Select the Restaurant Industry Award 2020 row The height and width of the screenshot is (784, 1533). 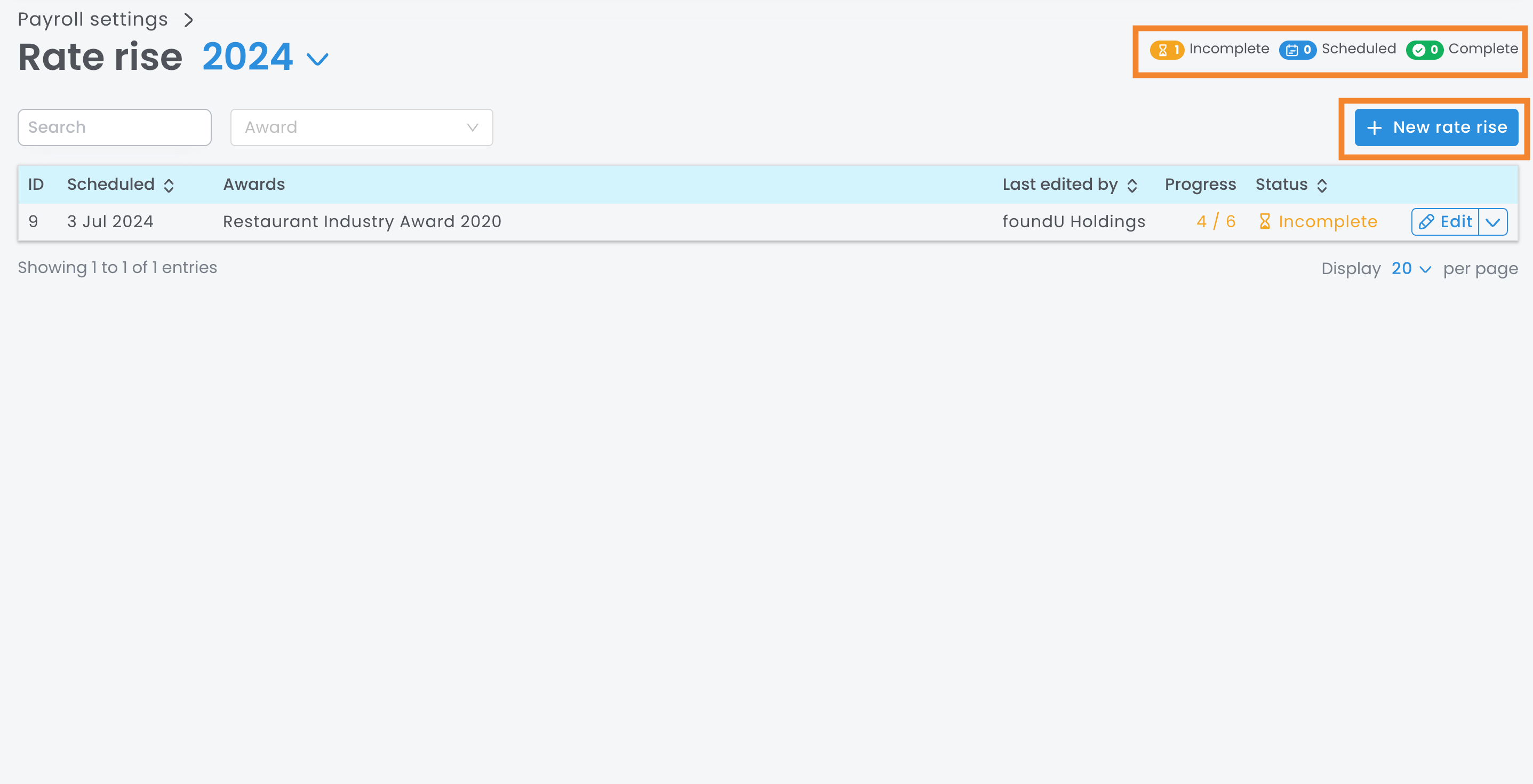click(362, 221)
